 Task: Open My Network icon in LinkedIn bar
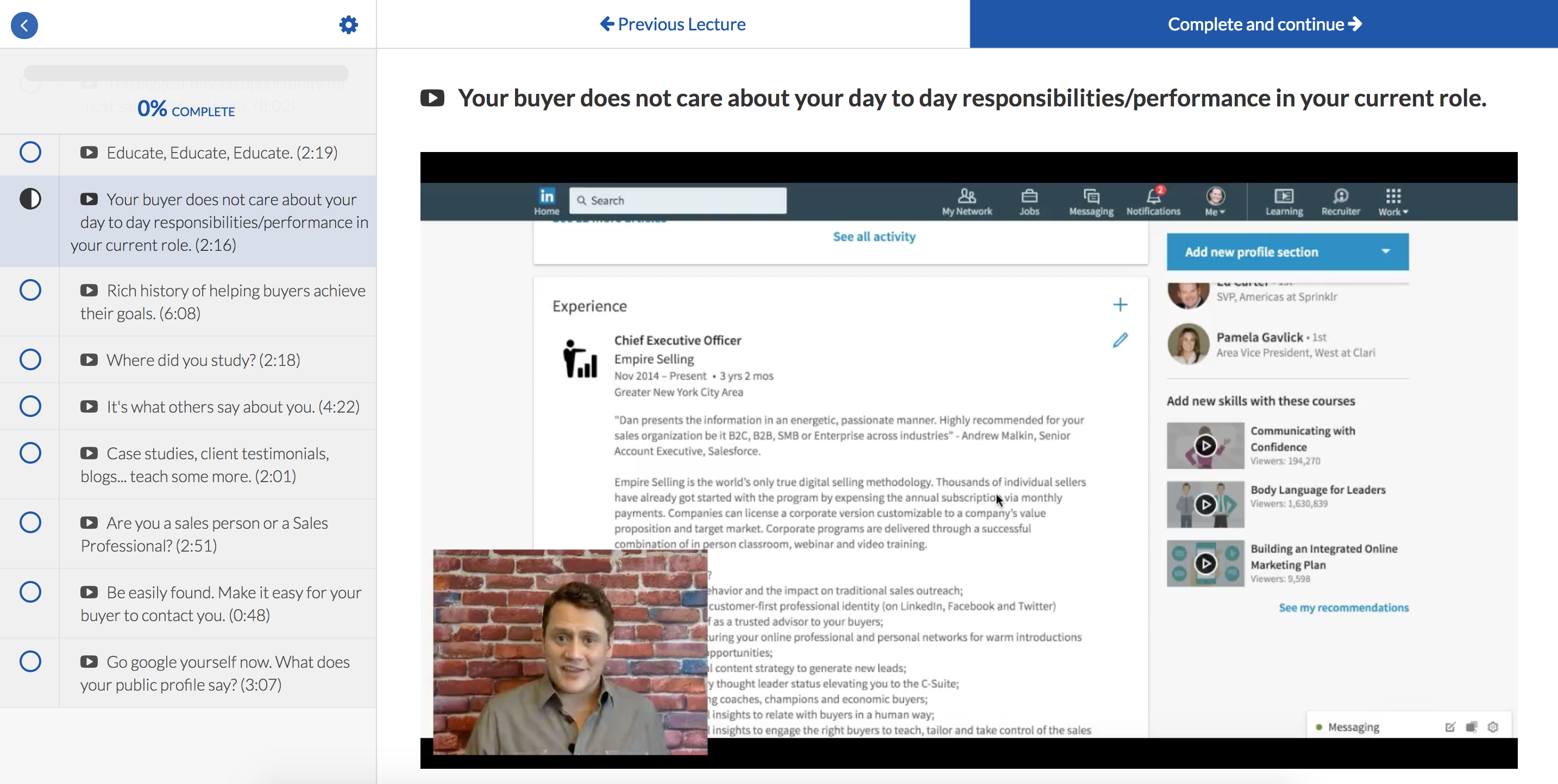coord(966,202)
